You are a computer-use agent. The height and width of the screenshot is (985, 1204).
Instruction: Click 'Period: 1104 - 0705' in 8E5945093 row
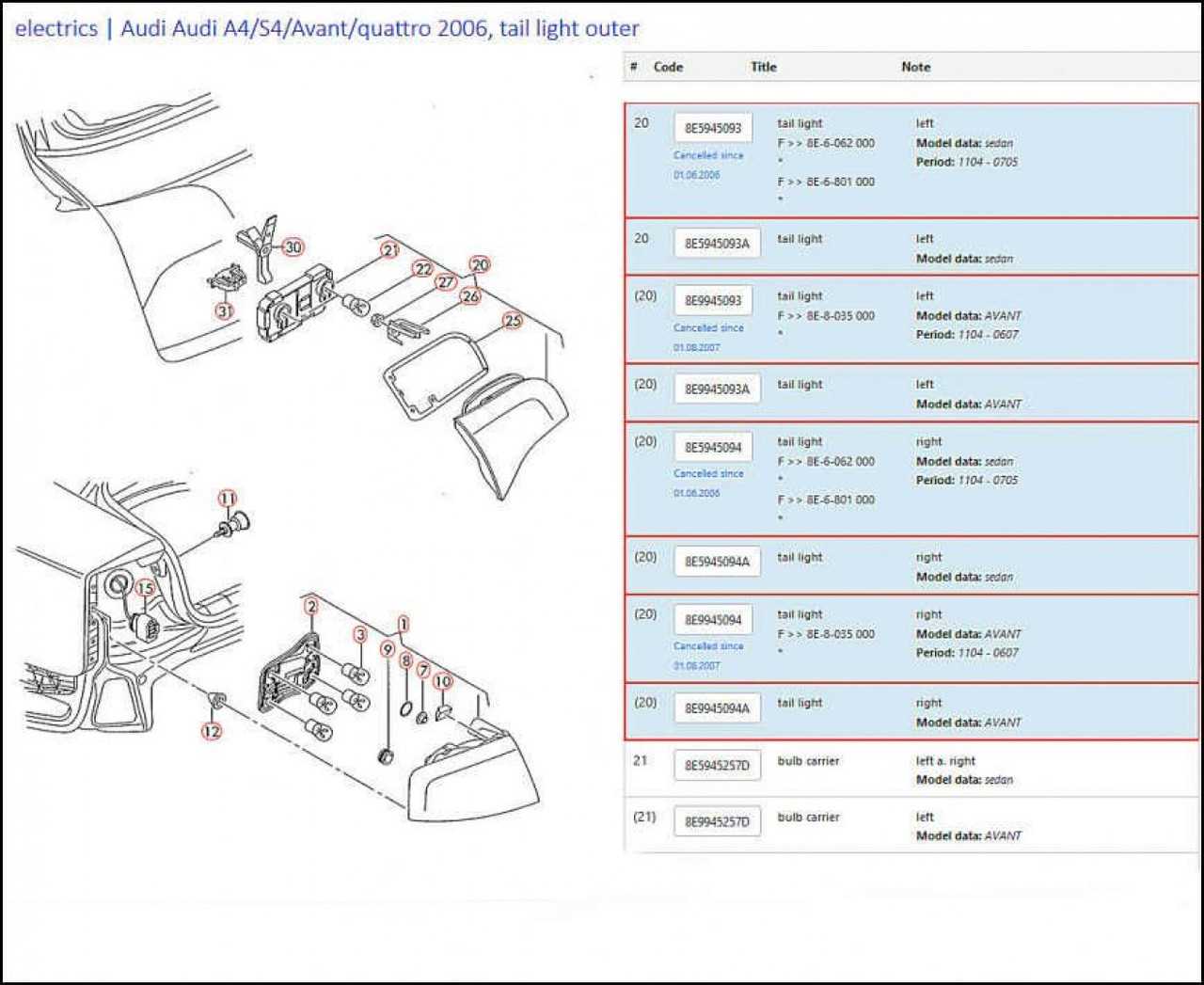(x=967, y=162)
